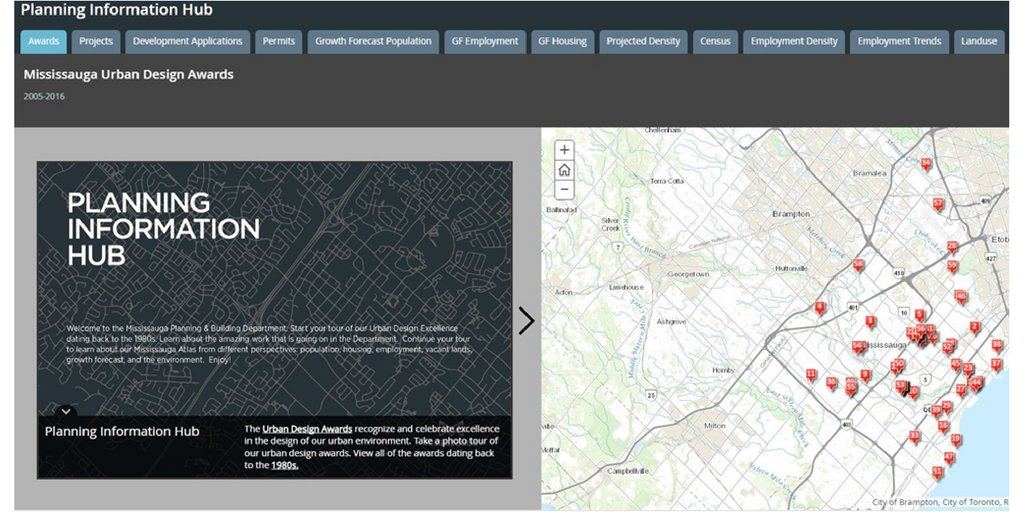Select map marker 57
Screen dimensions: 1024x512
point(938,204)
